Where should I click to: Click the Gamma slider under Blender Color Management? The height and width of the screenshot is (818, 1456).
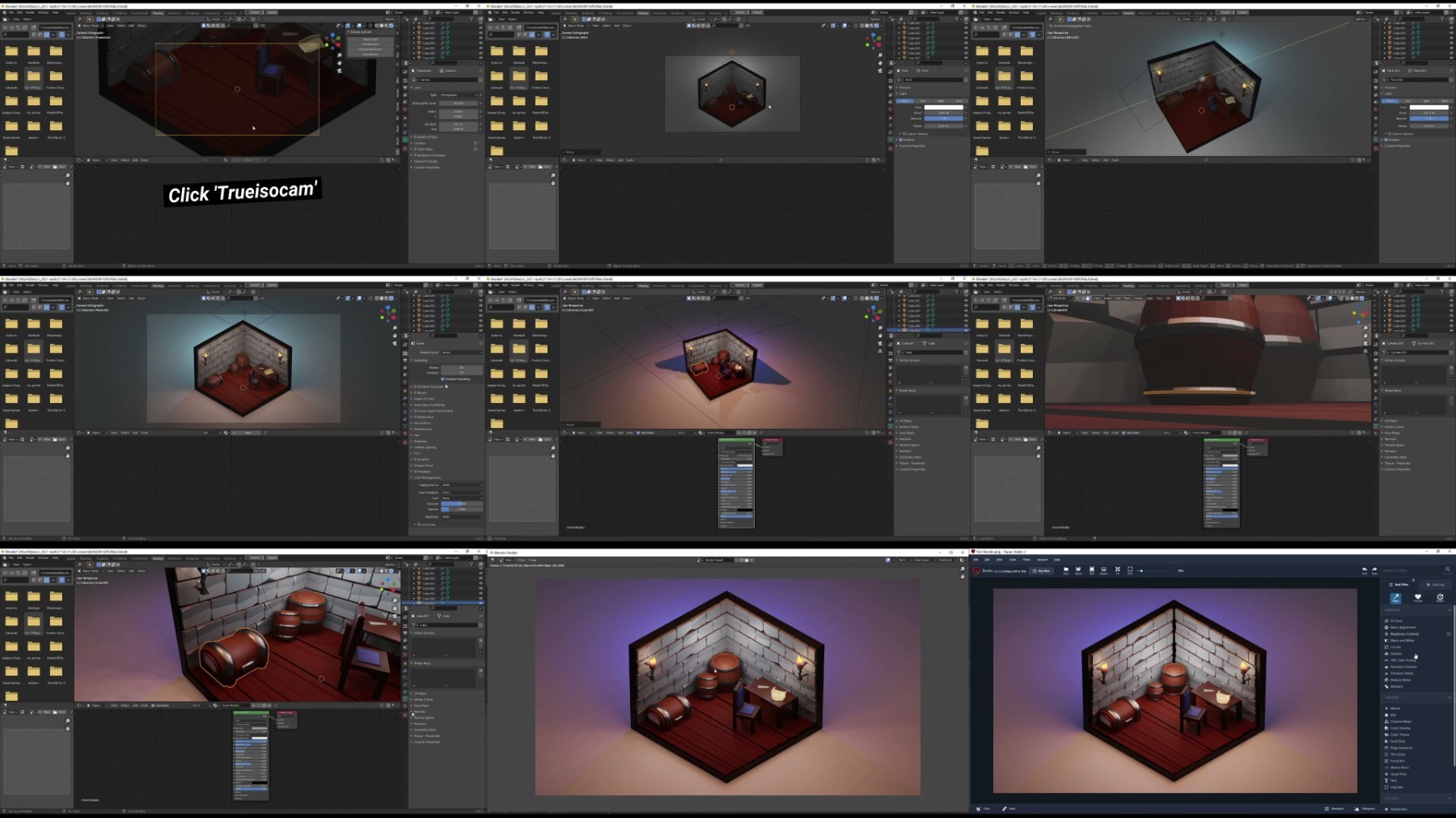point(461,510)
